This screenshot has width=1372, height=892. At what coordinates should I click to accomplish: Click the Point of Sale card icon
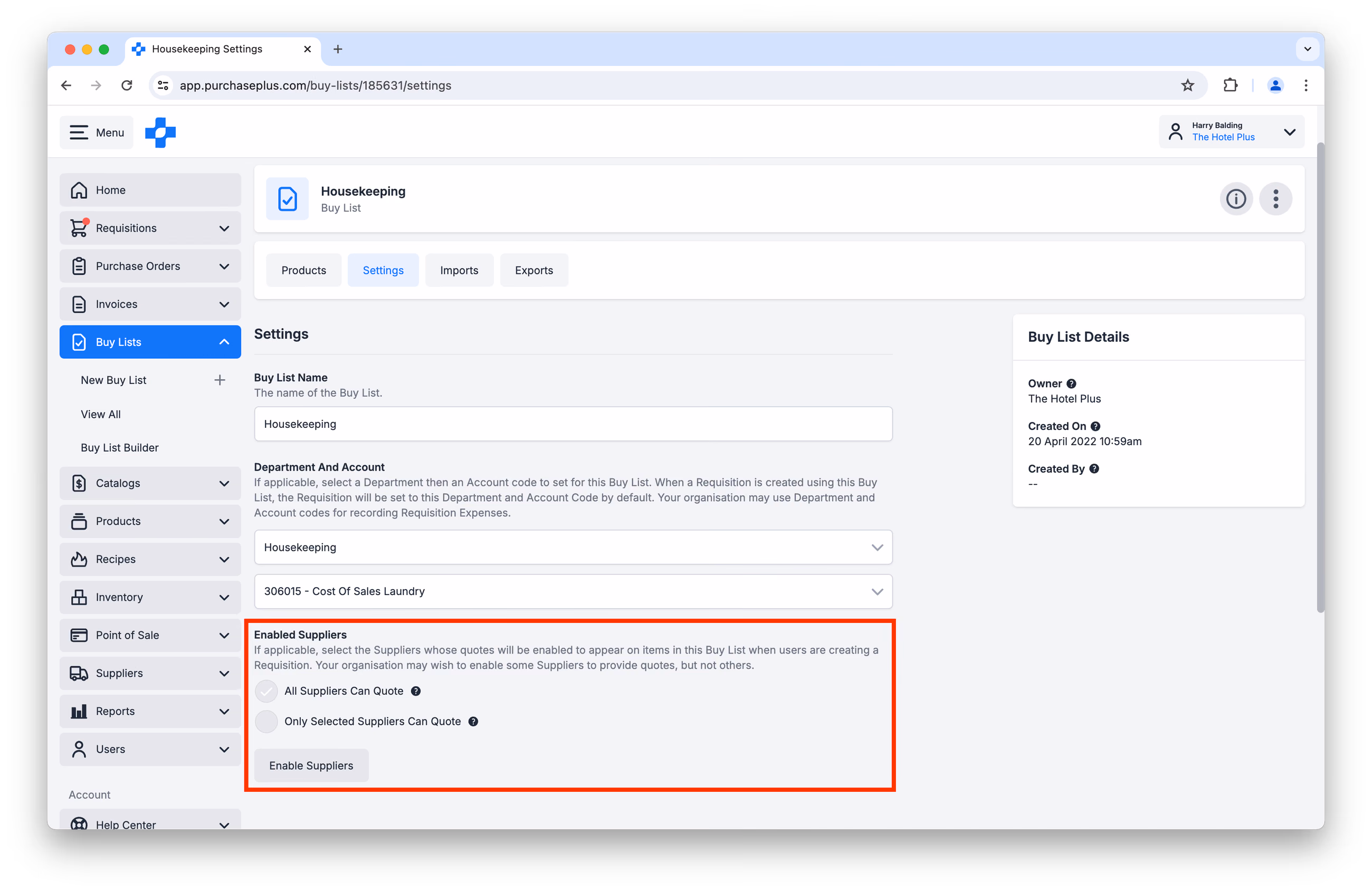click(x=79, y=635)
